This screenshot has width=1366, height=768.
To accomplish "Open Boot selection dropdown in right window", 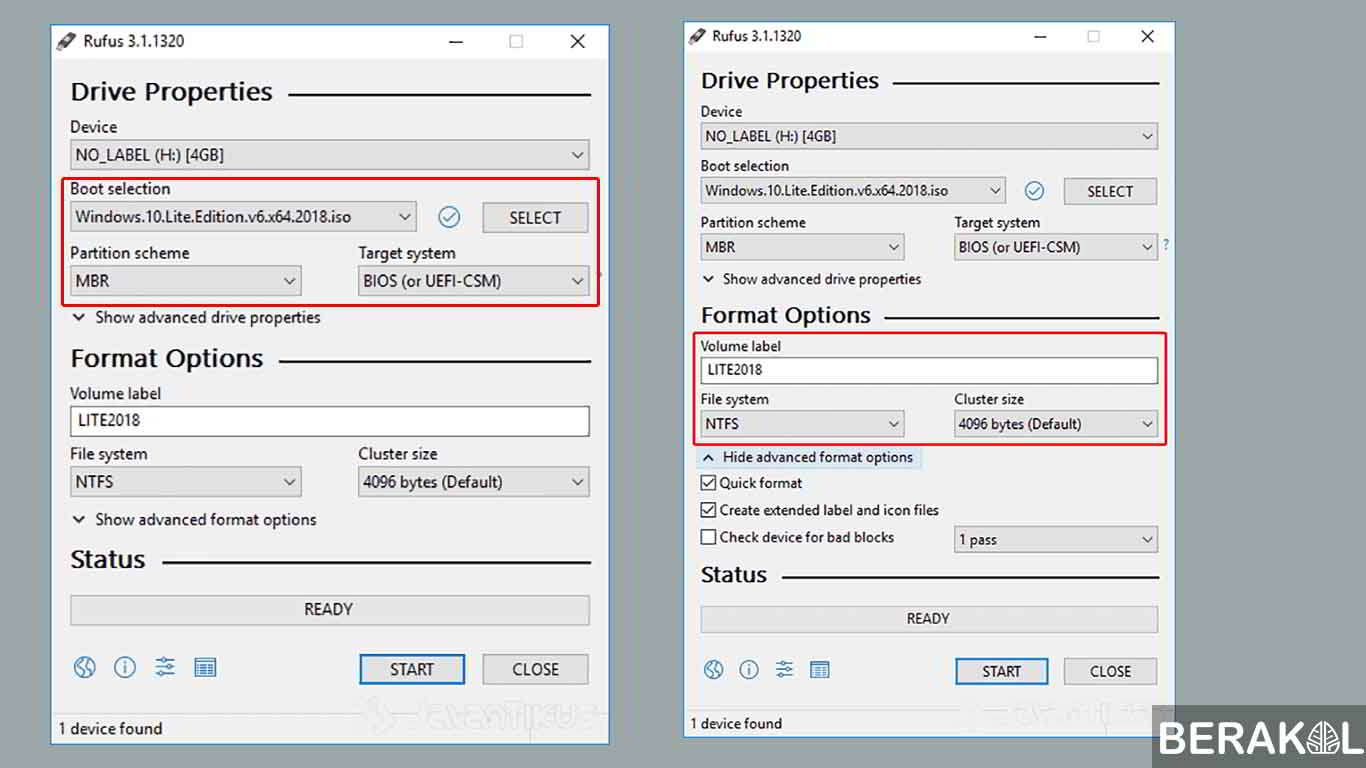I will click(853, 190).
